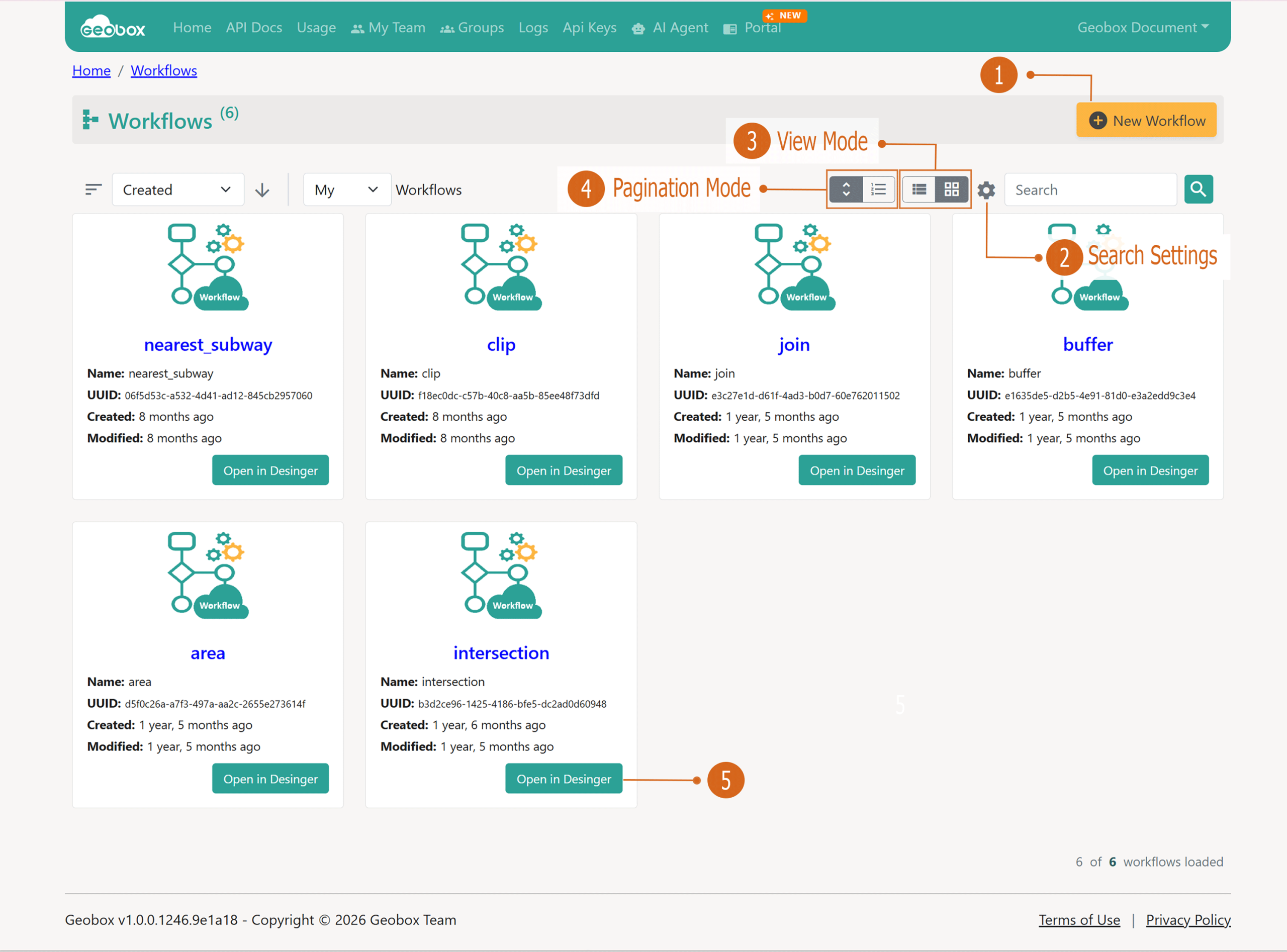View the Logs page
This screenshot has width=1287, height=952.
pyautogui.click(x=533, y=28)
